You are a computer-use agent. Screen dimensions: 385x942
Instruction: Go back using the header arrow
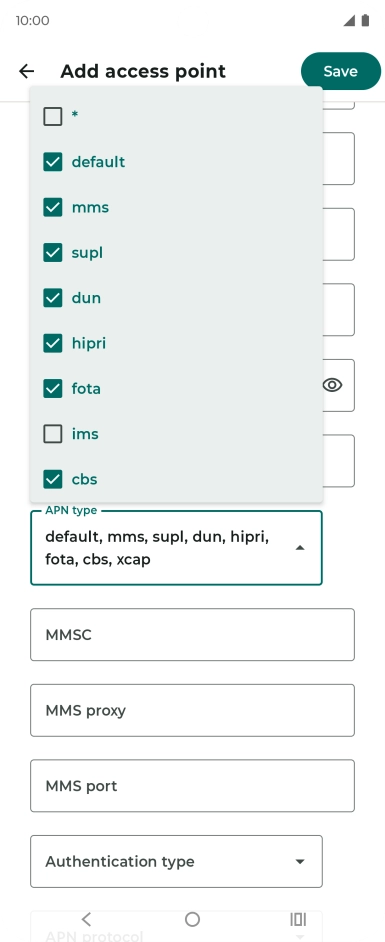pyautogui.click(x=26, y=71)
